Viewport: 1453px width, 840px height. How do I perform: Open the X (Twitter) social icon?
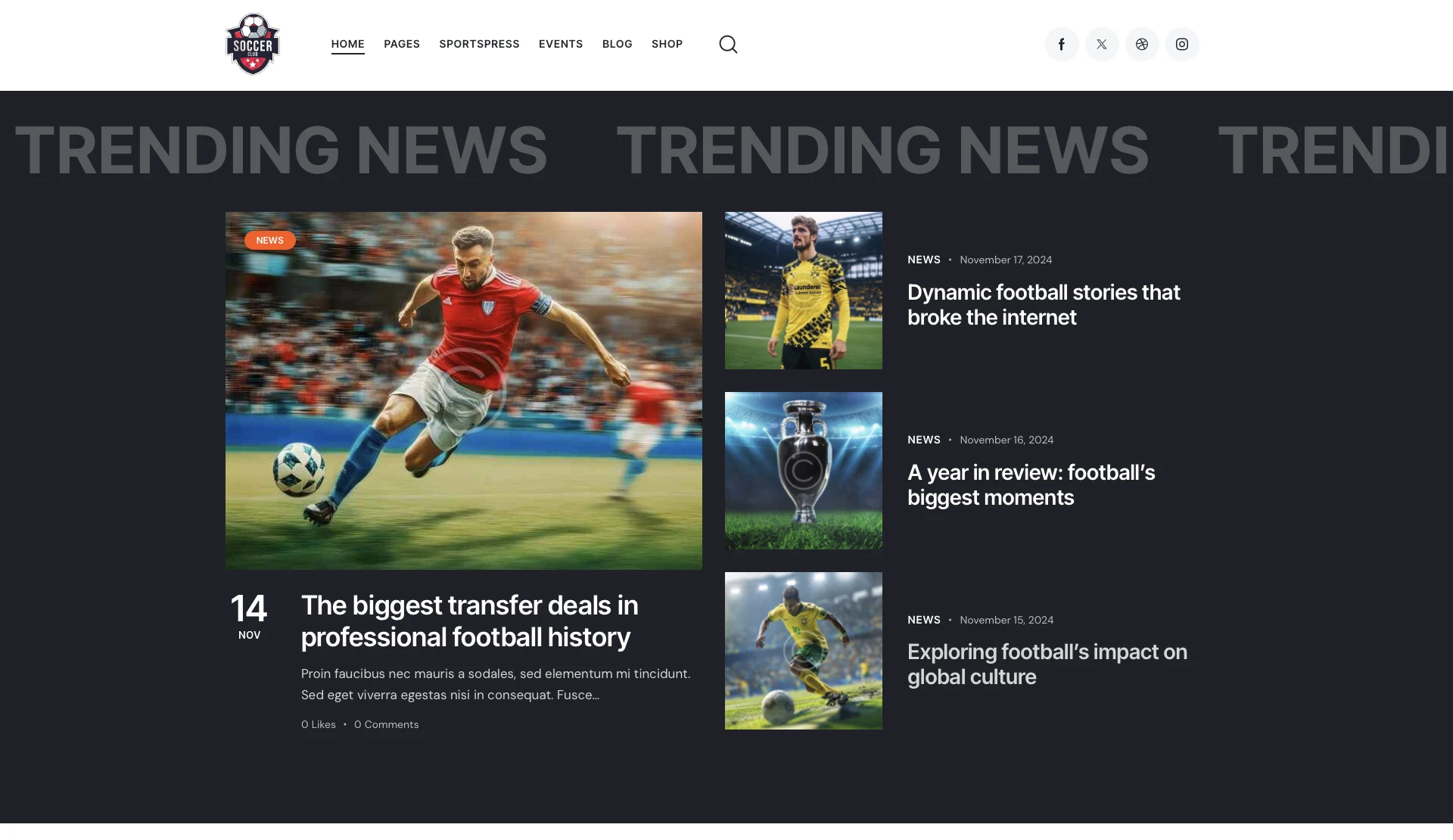pos(1102,45)
